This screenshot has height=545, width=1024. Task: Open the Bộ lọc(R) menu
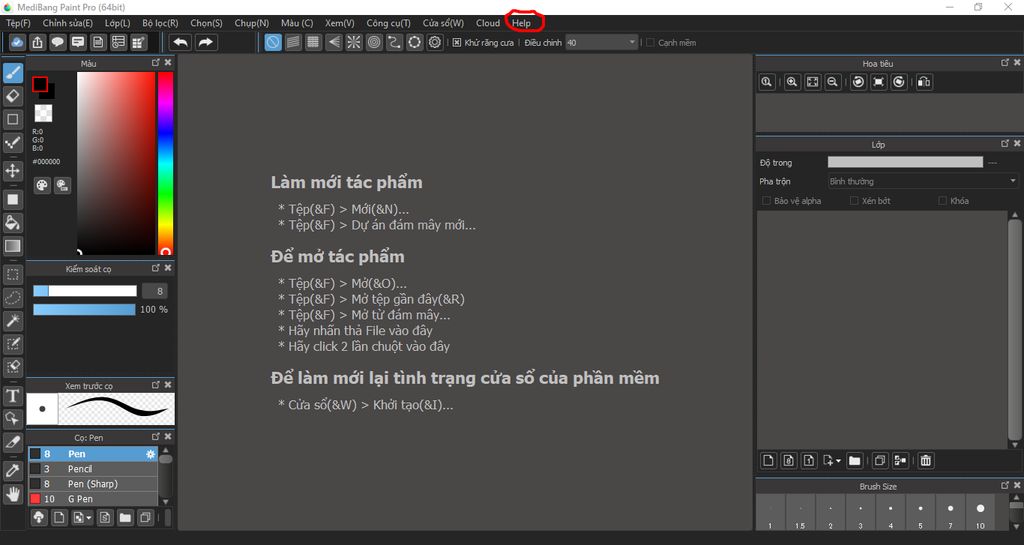[x=160, y=23]
